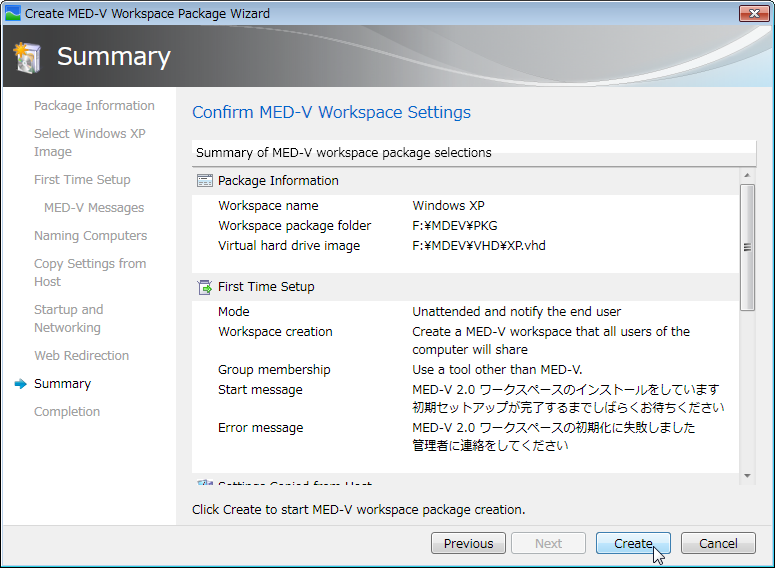Click the Create button

click(633, 543)
